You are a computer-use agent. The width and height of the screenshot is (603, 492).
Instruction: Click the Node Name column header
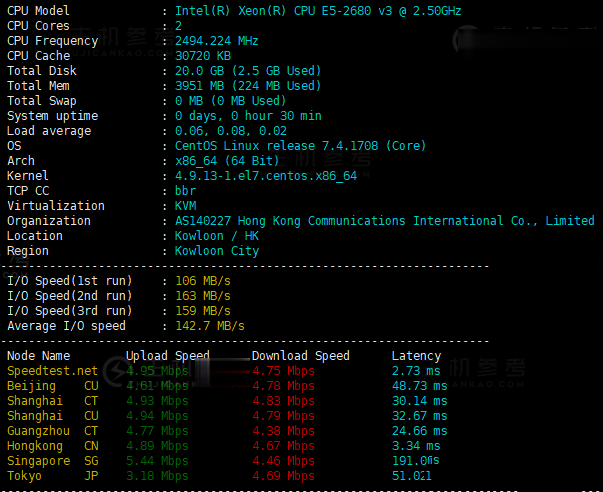coord(38,356)
